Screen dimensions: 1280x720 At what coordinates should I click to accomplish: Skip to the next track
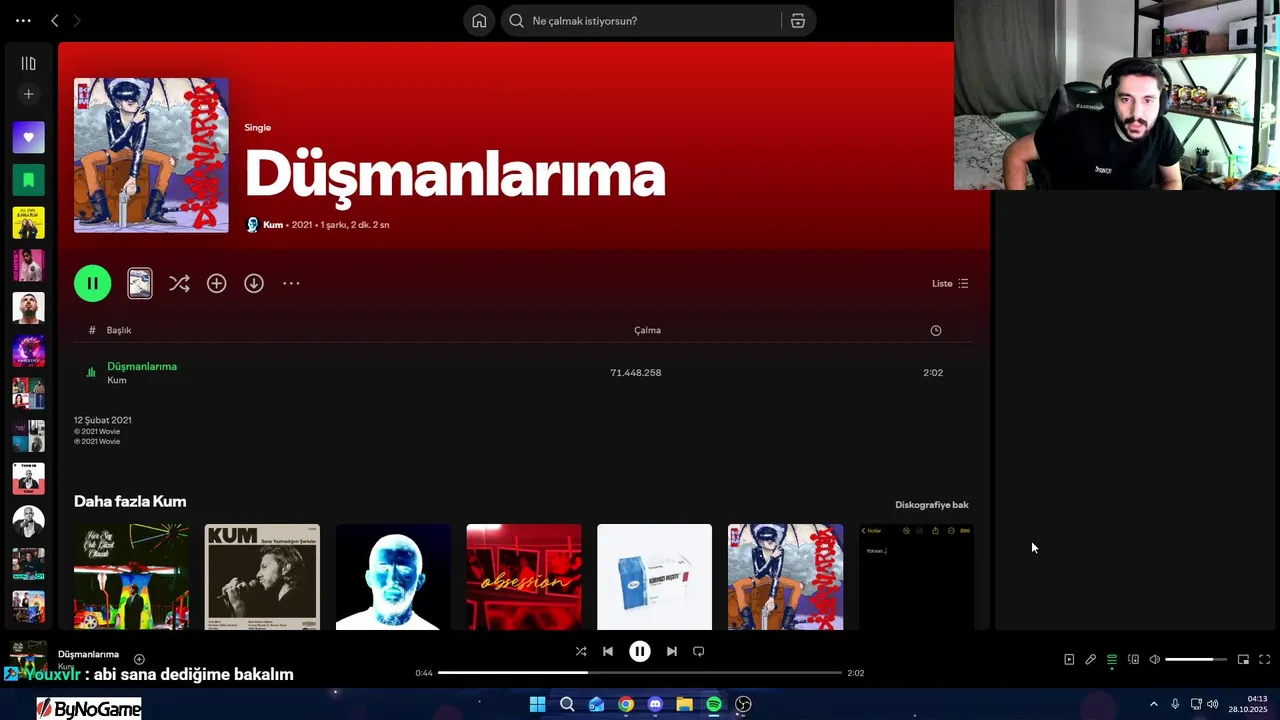click(x=672, y=651)
